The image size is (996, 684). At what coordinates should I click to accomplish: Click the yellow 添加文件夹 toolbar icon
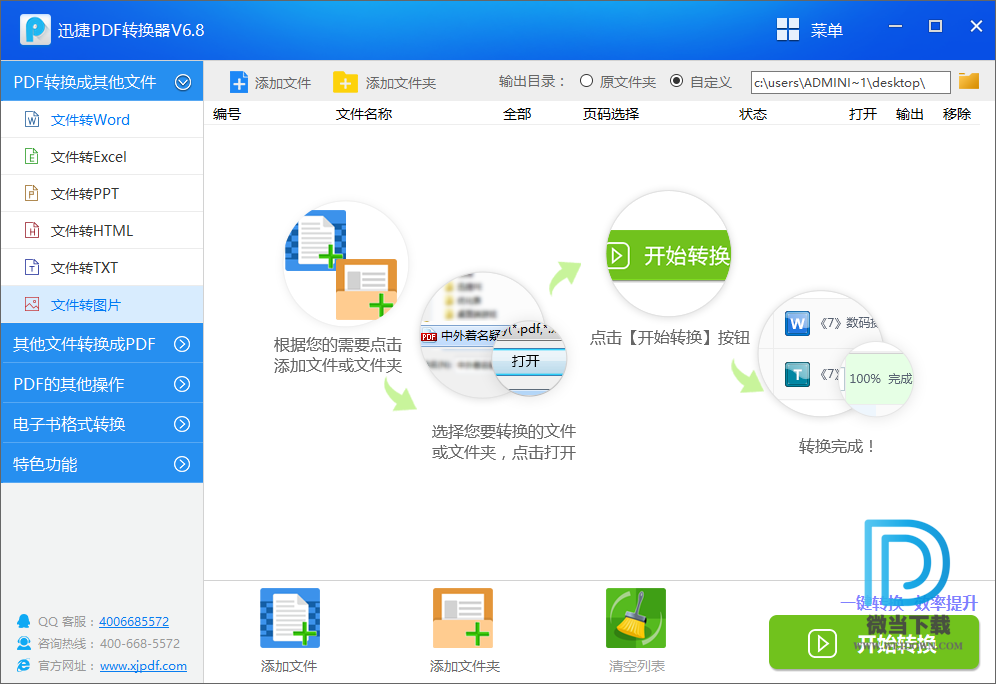(x=345, y=83)
